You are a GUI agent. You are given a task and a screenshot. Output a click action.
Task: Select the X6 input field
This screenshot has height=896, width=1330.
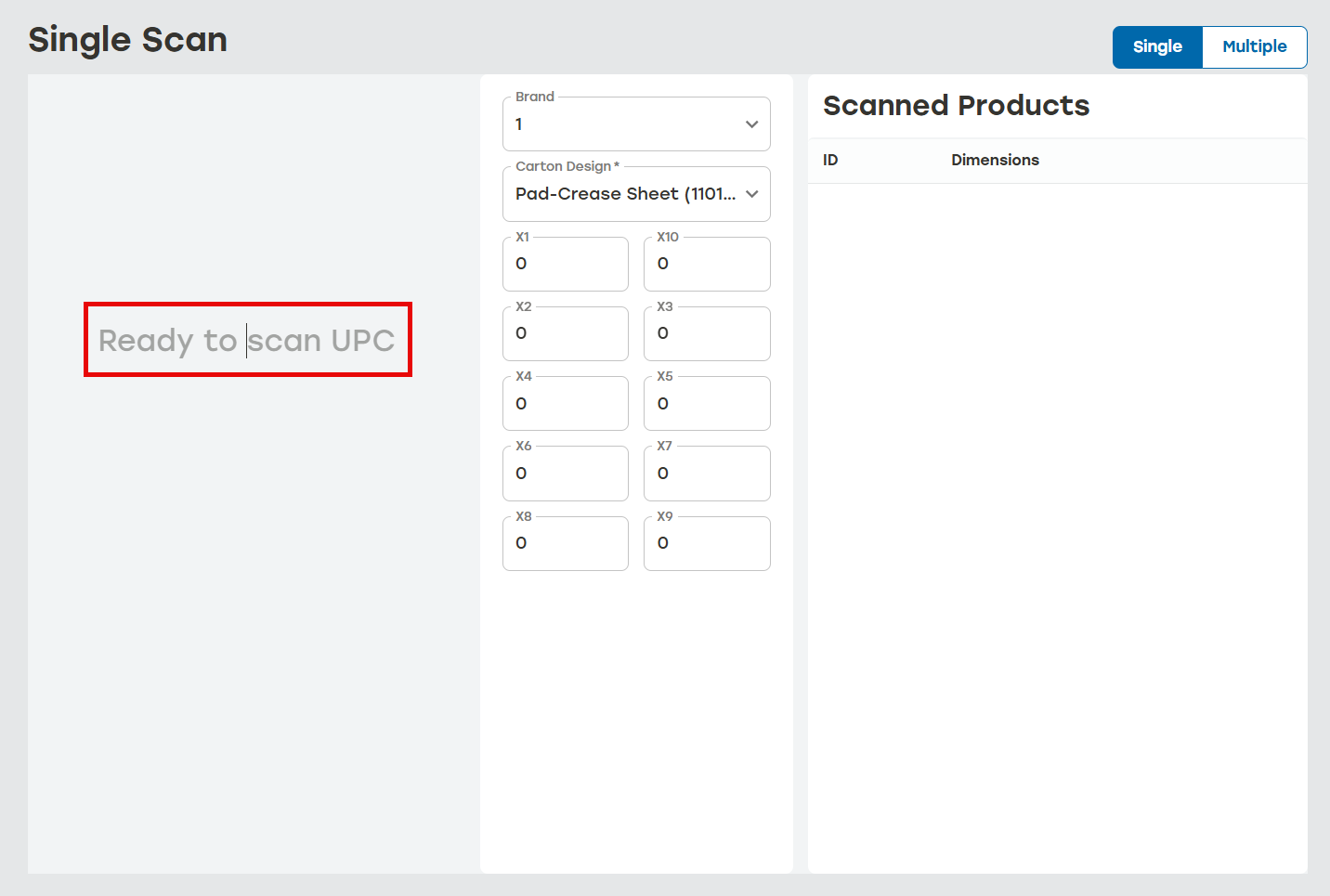tap(566, 474)
